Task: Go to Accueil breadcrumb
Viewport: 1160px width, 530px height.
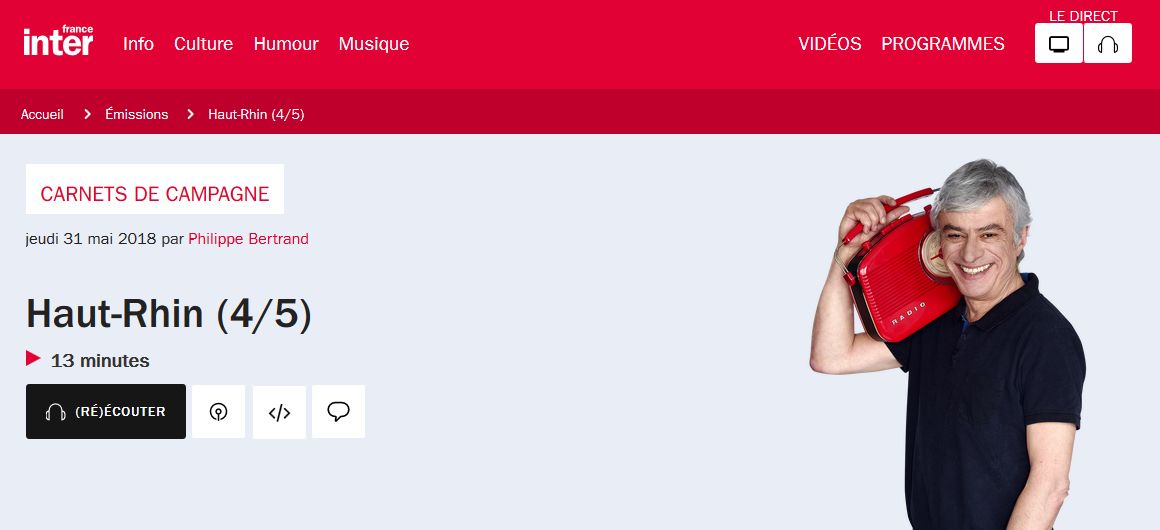Action: click(x=42, y=114)
